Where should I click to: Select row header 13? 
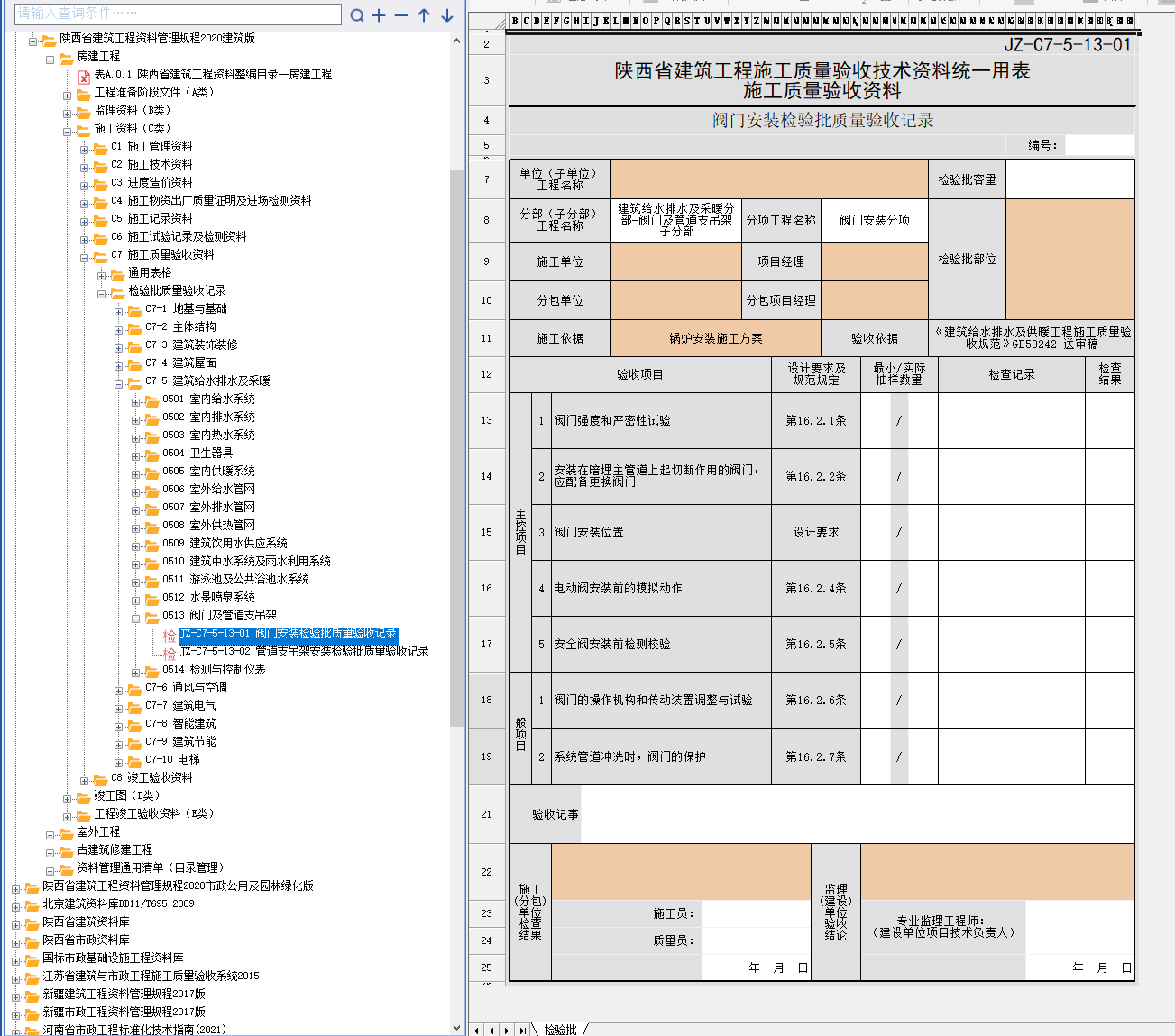(x=487, y=421)
